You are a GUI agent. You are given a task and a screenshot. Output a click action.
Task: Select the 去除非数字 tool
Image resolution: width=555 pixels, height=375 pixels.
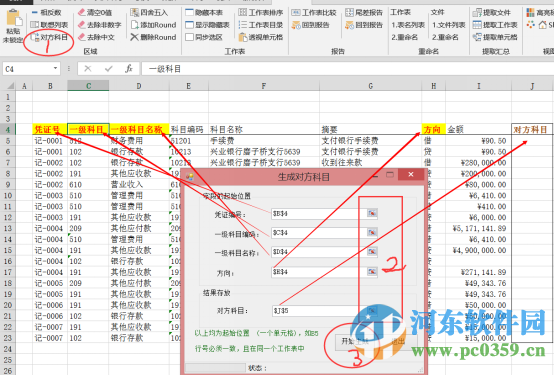pos(99,25)
